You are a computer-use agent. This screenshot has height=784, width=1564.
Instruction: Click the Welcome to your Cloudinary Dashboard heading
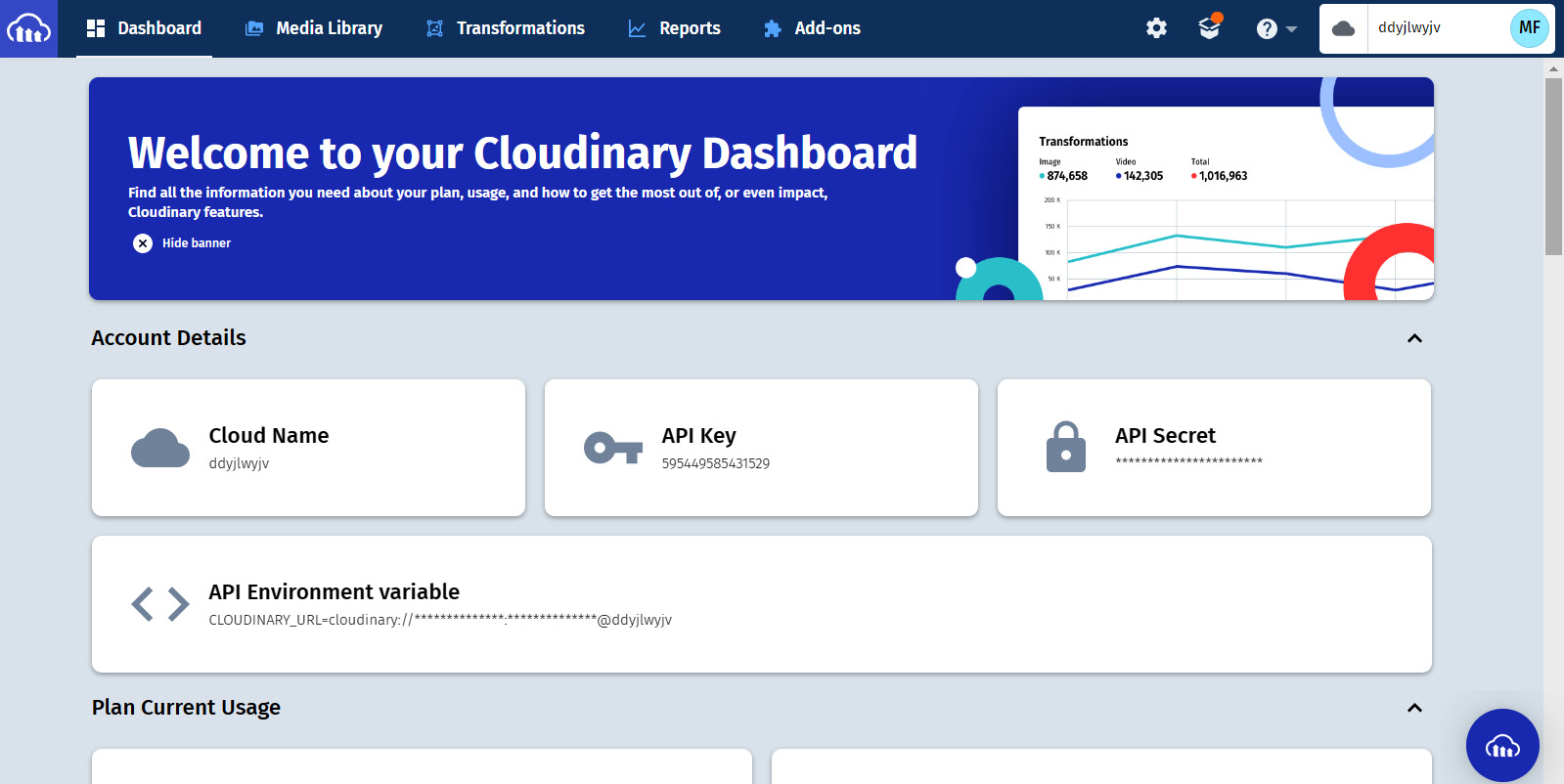click(x=522, y=153)
